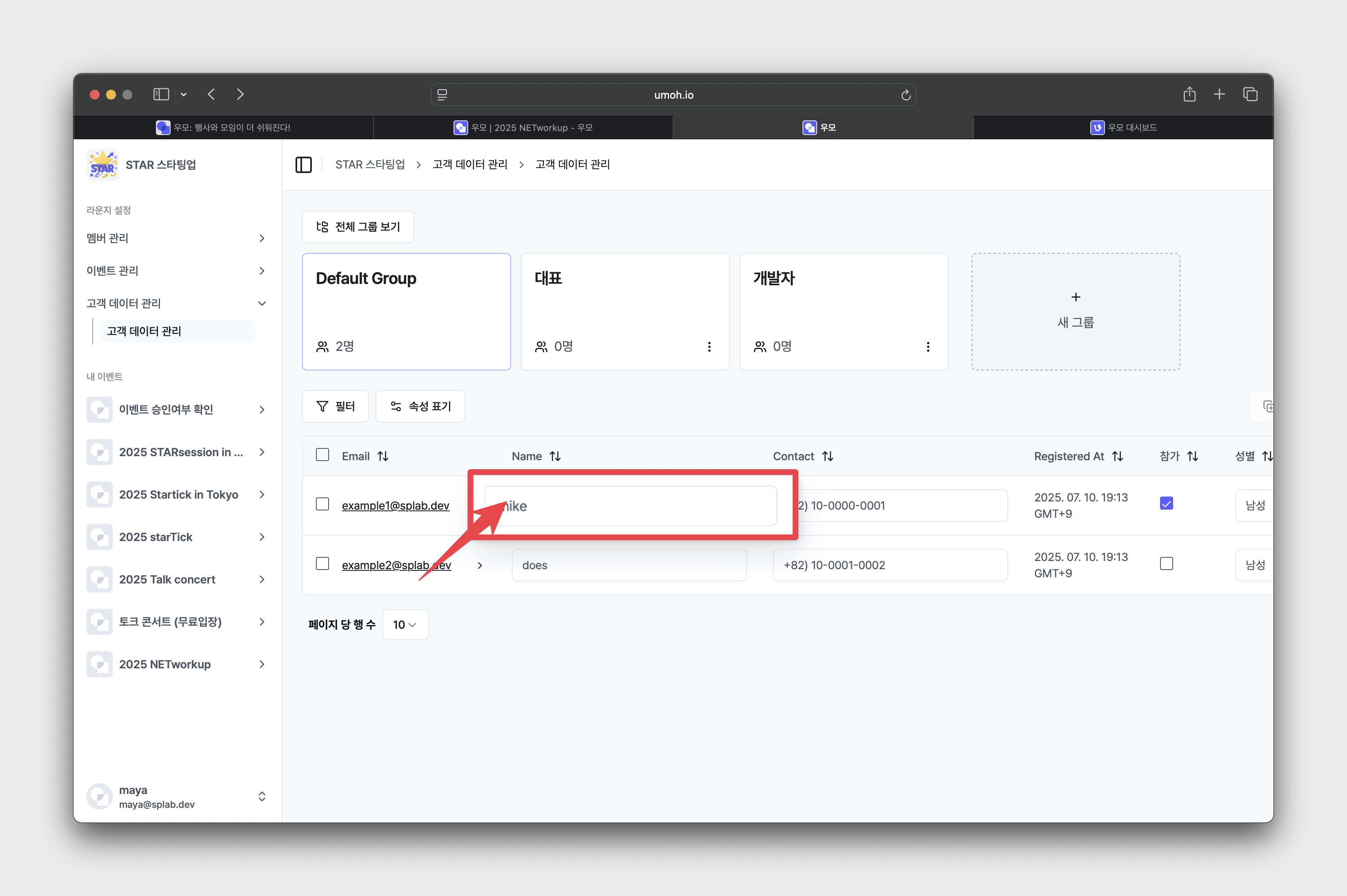Switch to 우모 대시보드 browser tab

(x=1123, y=127)
